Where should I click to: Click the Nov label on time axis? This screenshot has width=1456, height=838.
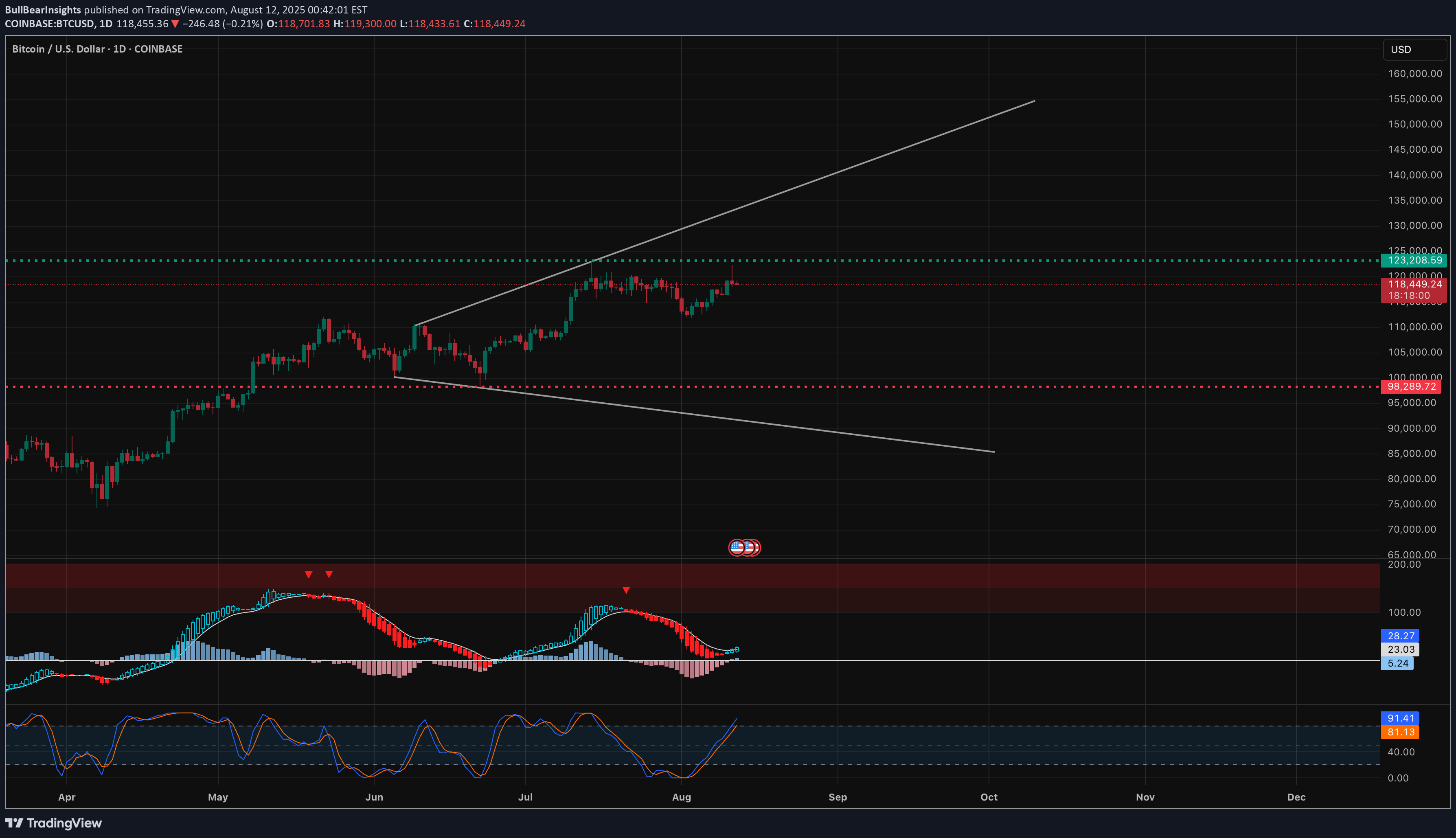coord(1145,797)
